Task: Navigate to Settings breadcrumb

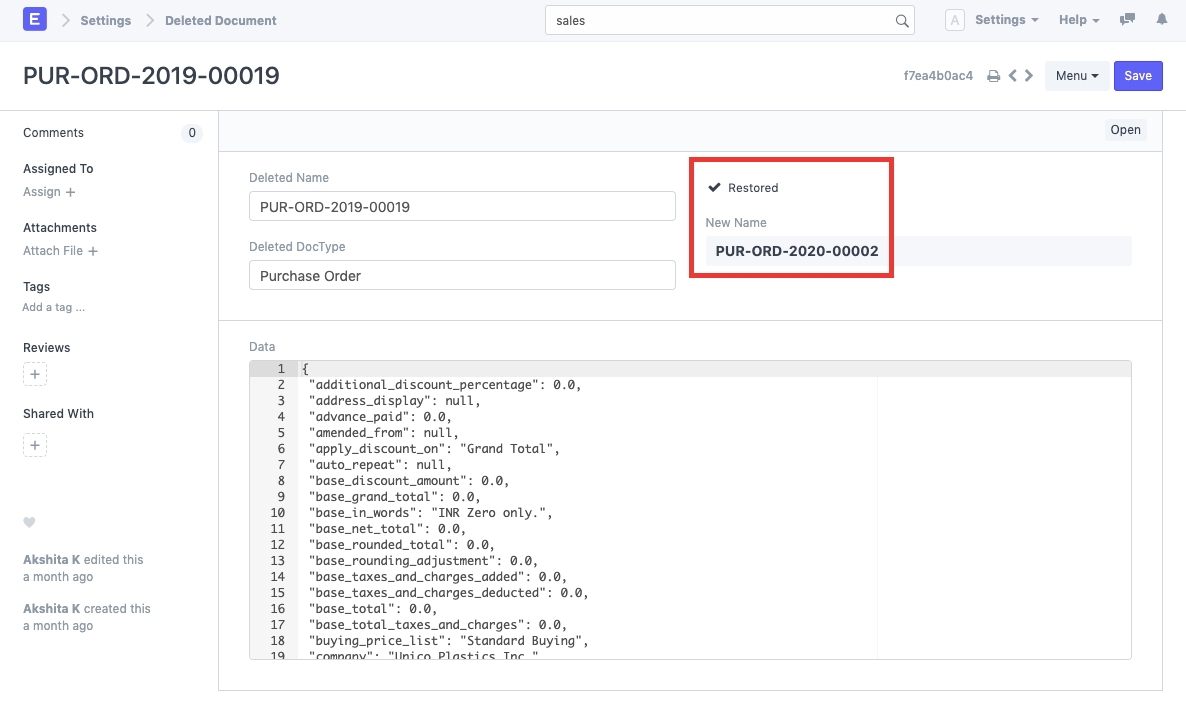Action: 106,20
